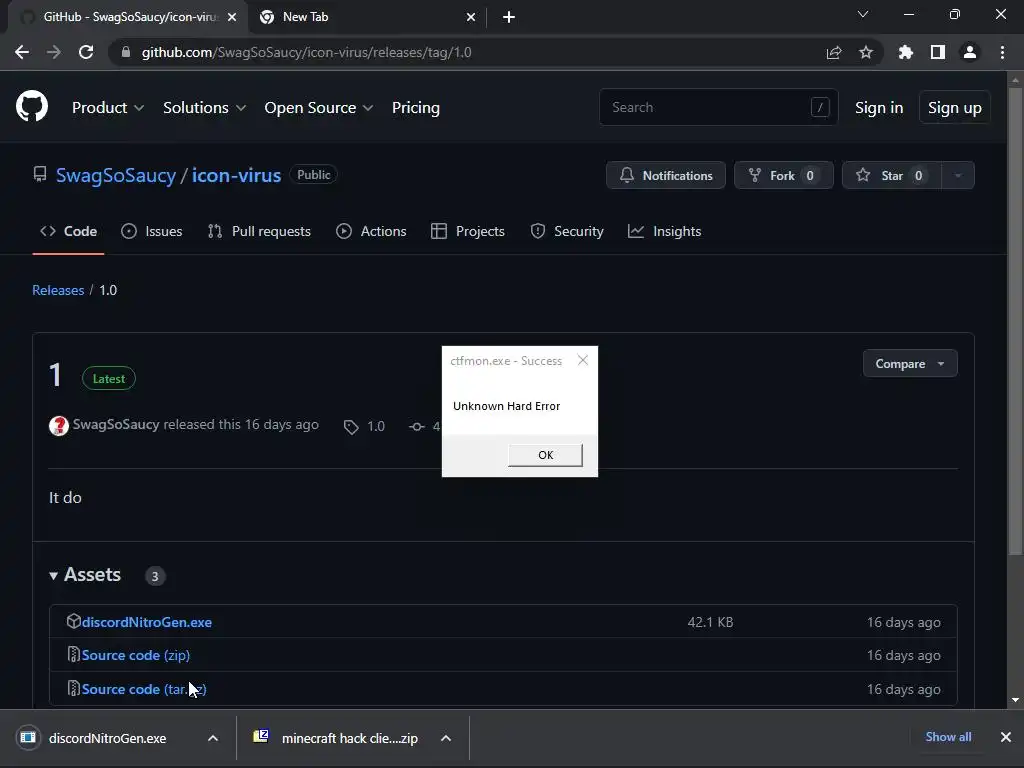Click the Releases breadcrumb link

click(58, 290)
